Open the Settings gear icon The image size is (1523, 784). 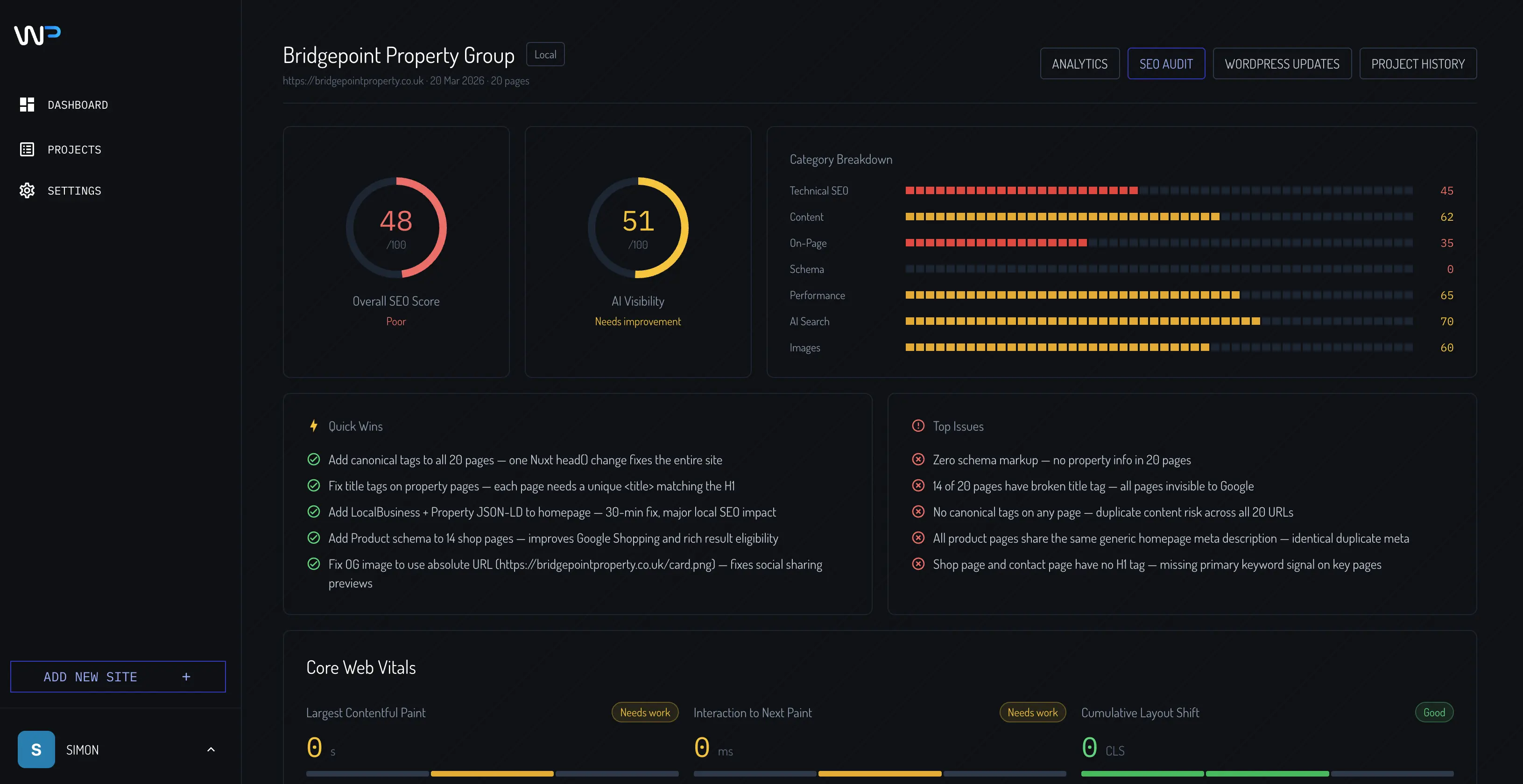pyautogui.click(x=27, y=190)
